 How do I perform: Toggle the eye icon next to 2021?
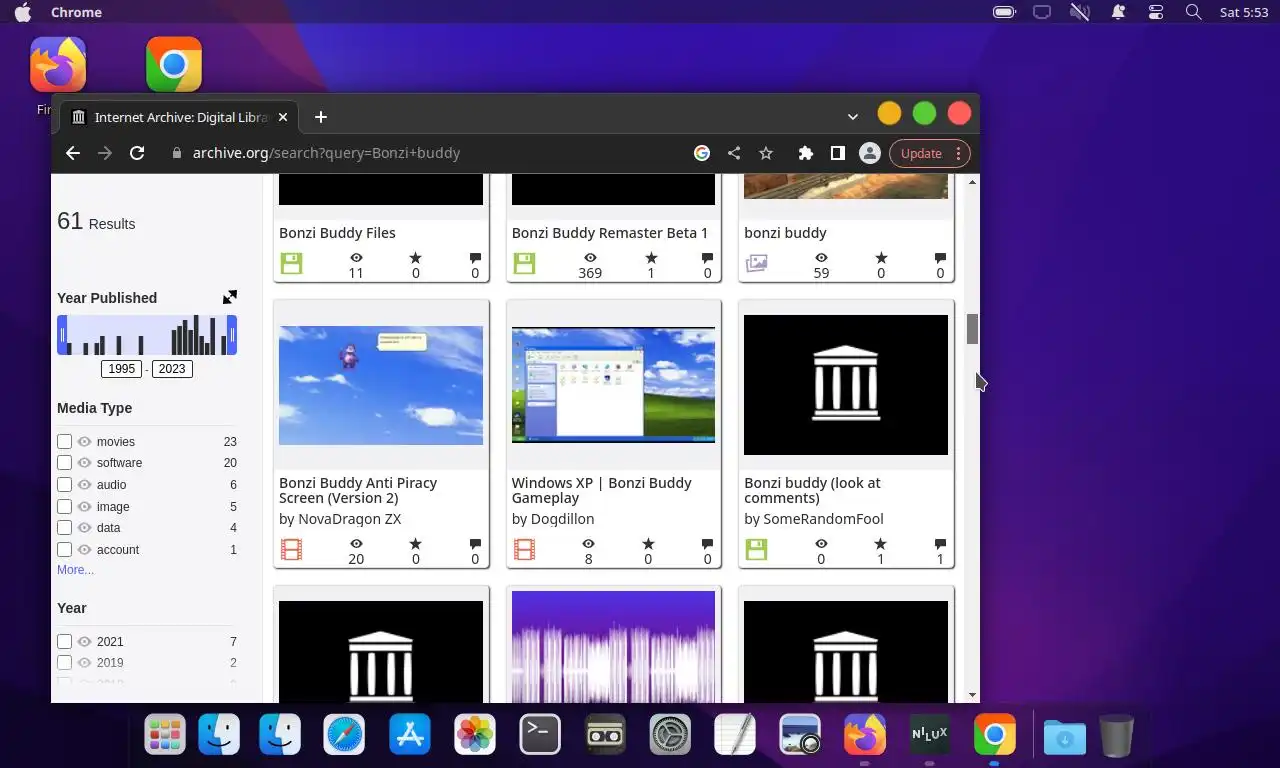85,641
